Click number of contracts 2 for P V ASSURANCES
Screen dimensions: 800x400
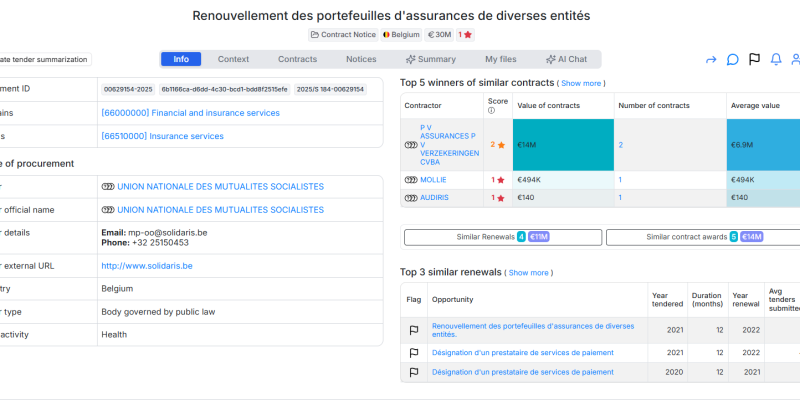click(x=621, y=145)
